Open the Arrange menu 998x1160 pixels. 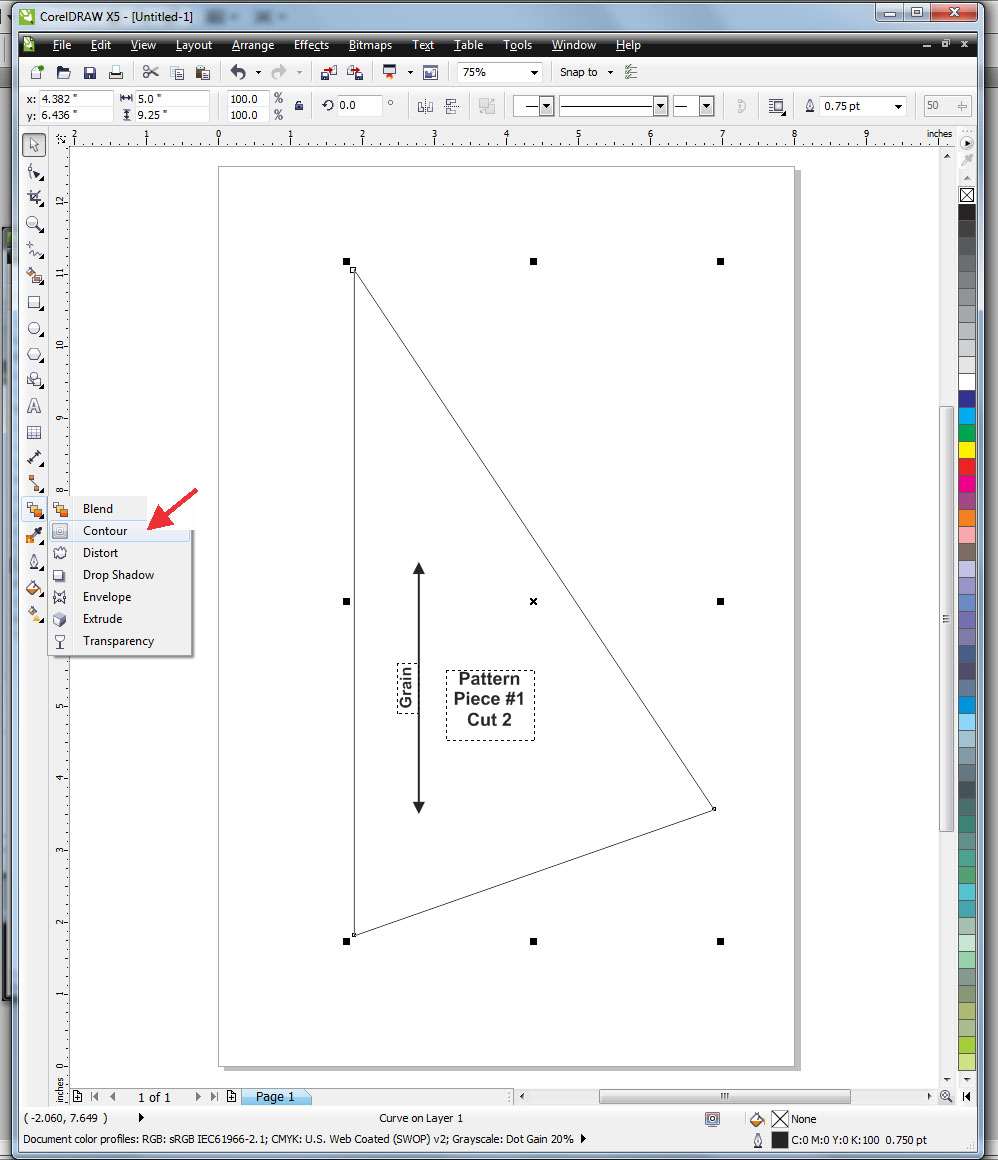[x=252, y=45]
